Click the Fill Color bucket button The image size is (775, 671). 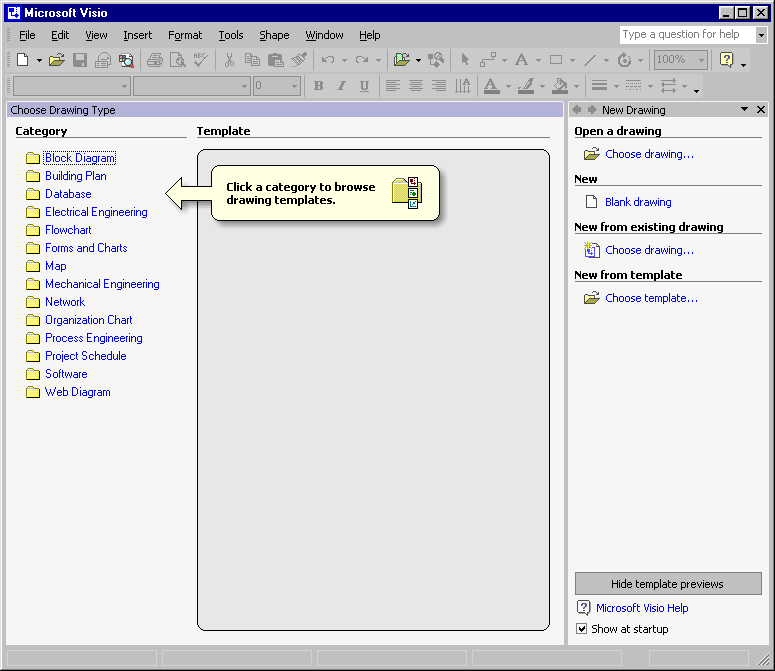560,86
